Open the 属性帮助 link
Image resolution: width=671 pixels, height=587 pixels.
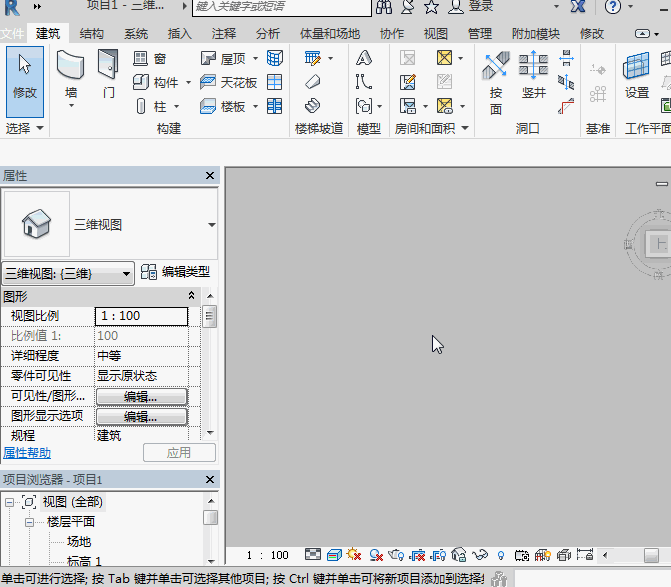pos(27,453)
